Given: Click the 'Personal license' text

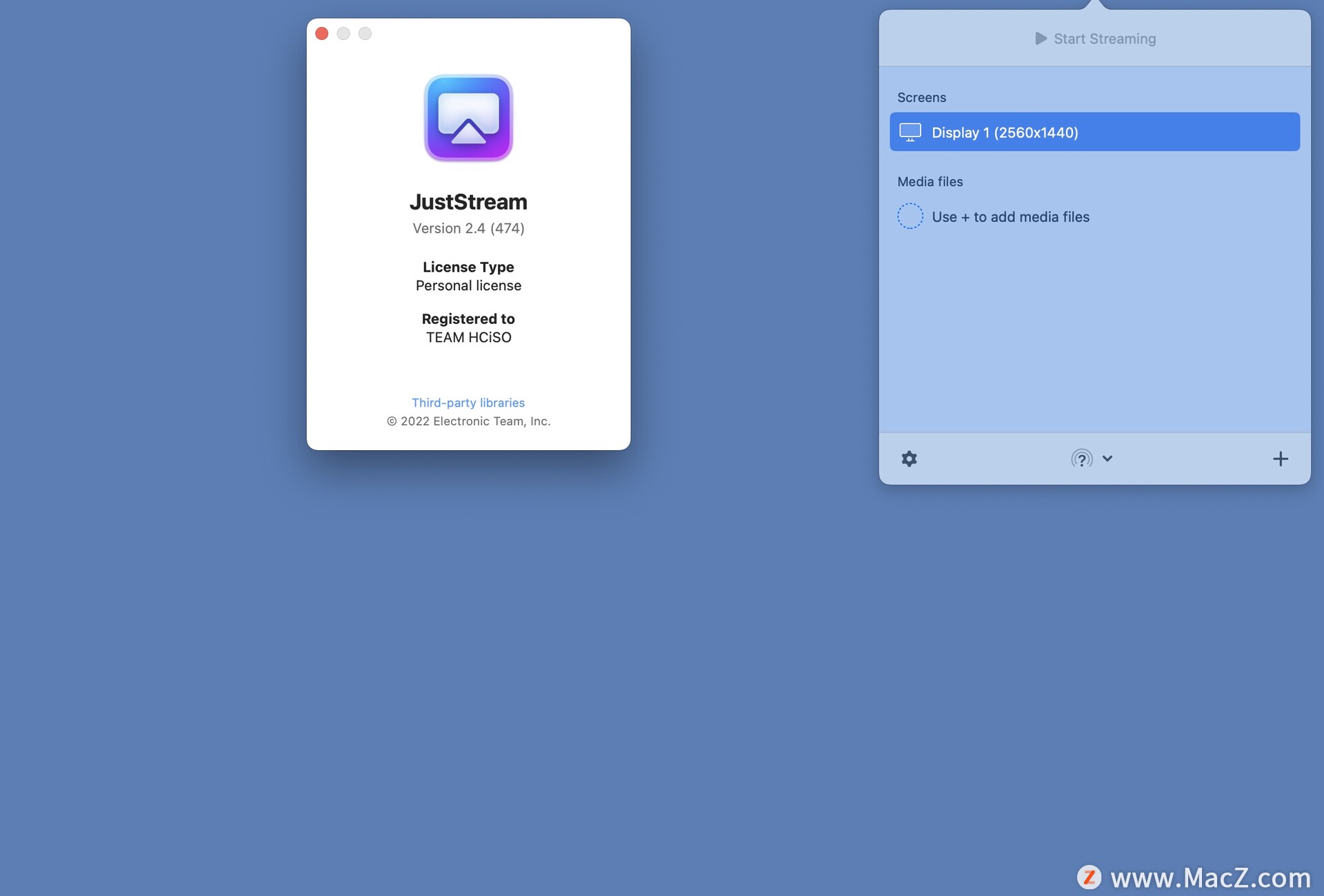Looking at the screenshot, I should click(468, 285).
